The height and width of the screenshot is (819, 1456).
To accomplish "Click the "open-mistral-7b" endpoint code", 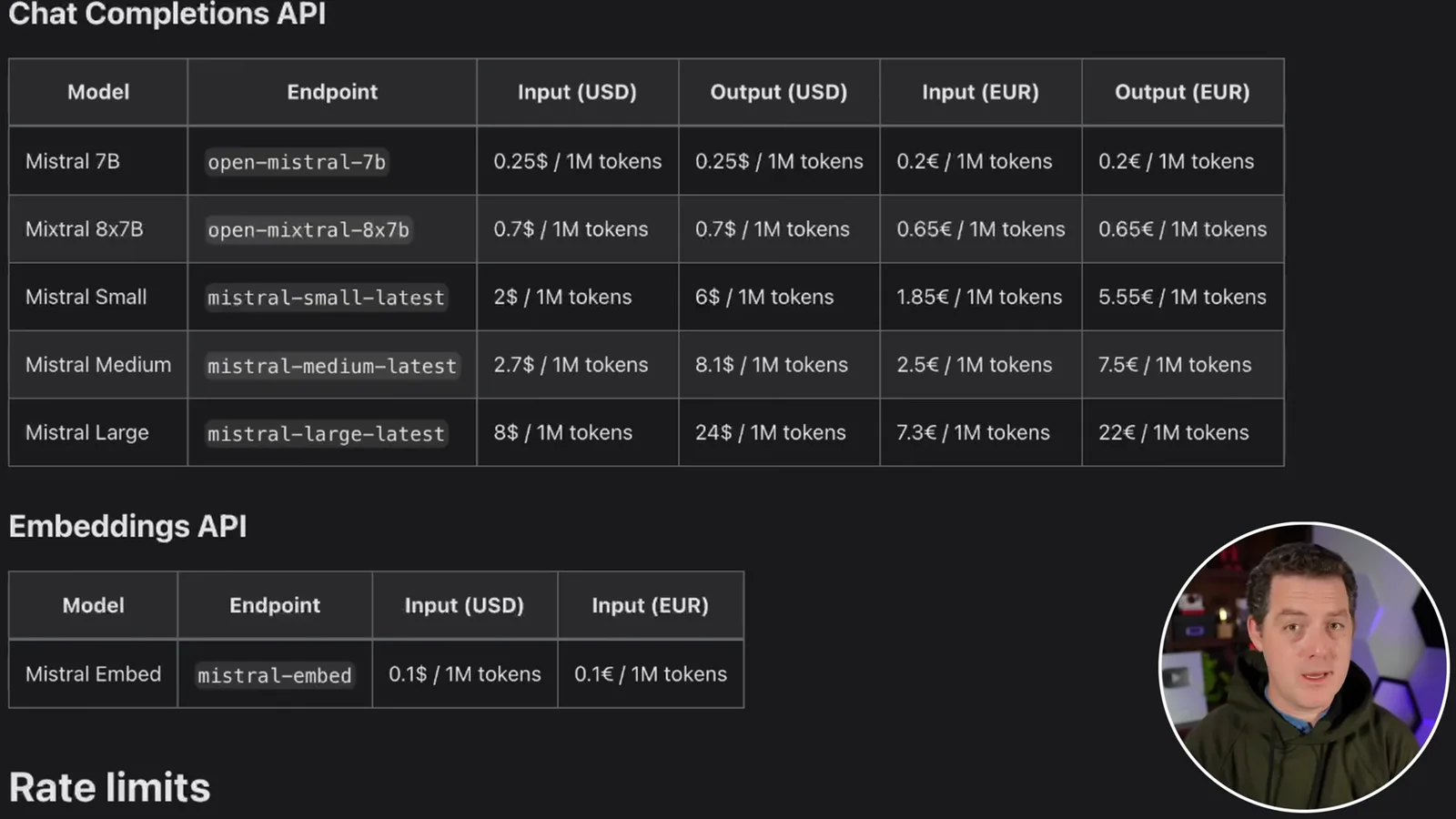I will click(x=297, y=162).
